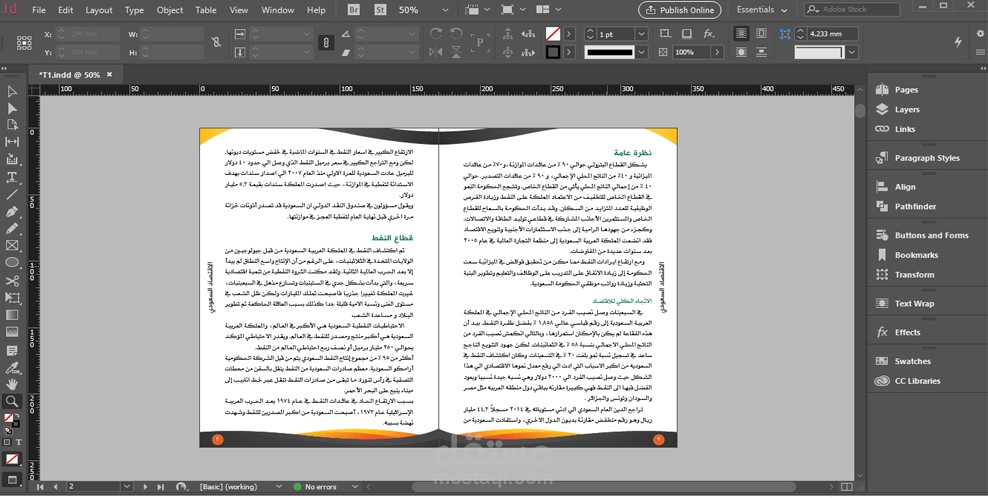The width and height of the screenshot is (988, 498).
Task: Open the Swatches panel
Action: pyautogui.click(x=912, y=361)
